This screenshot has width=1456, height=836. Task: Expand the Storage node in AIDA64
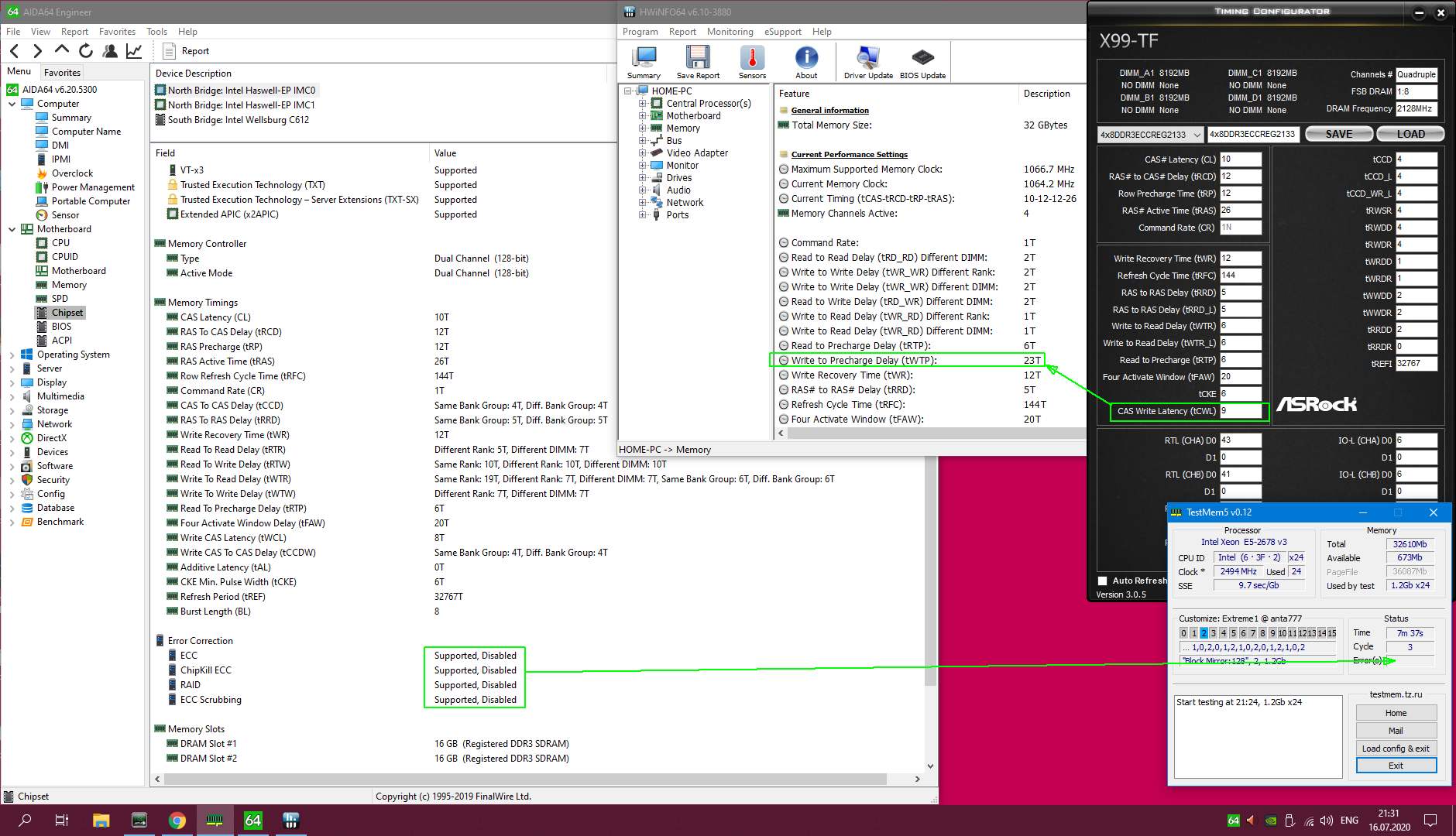coord(12,410)
